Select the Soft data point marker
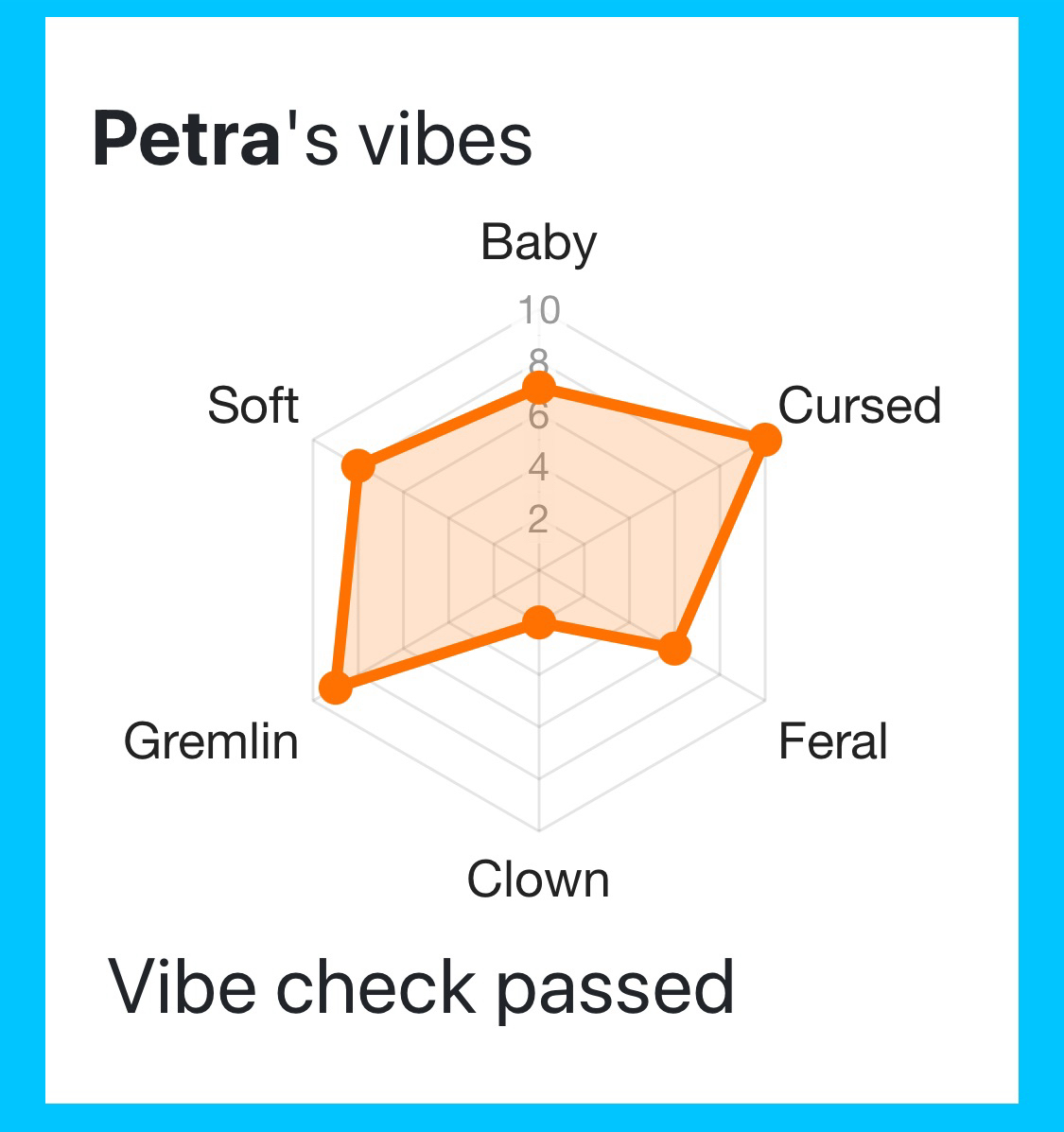The image size is (1064, 1132). point(358,465)
